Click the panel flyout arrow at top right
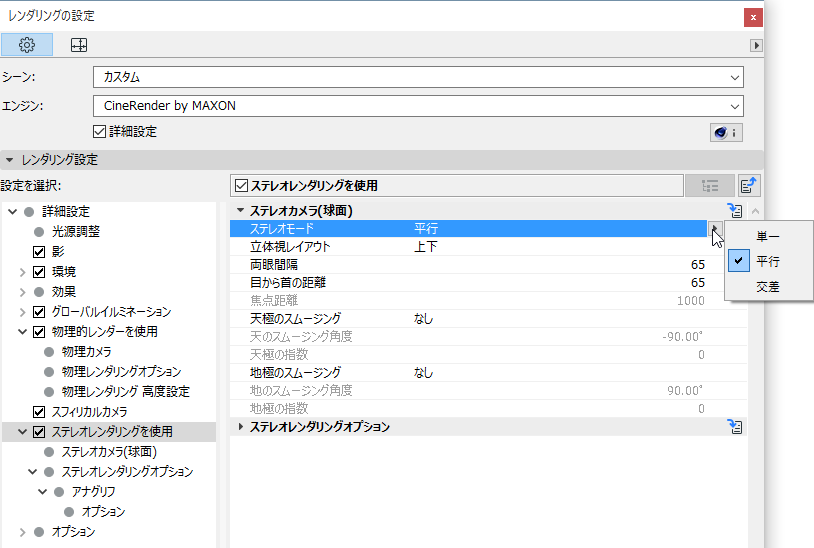 click(756, 46)
